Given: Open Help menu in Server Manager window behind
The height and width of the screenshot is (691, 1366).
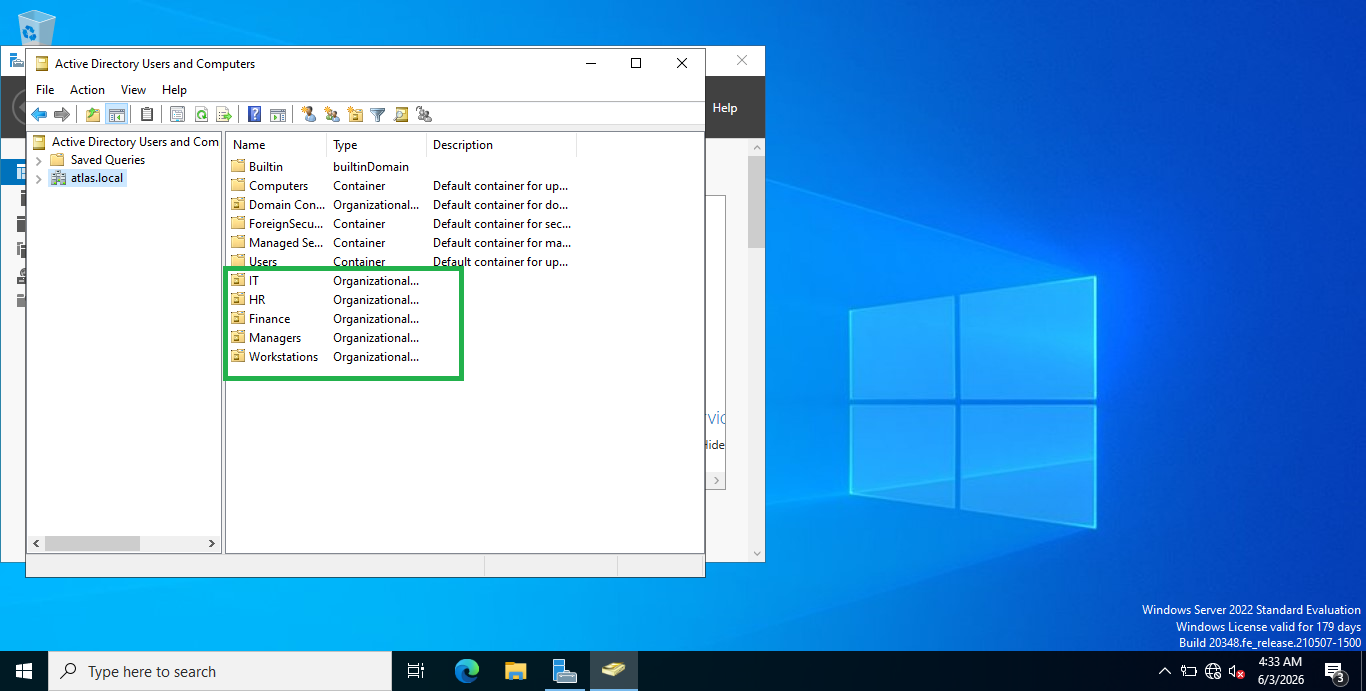Looking at the screenshot, I should pos(725,108).
